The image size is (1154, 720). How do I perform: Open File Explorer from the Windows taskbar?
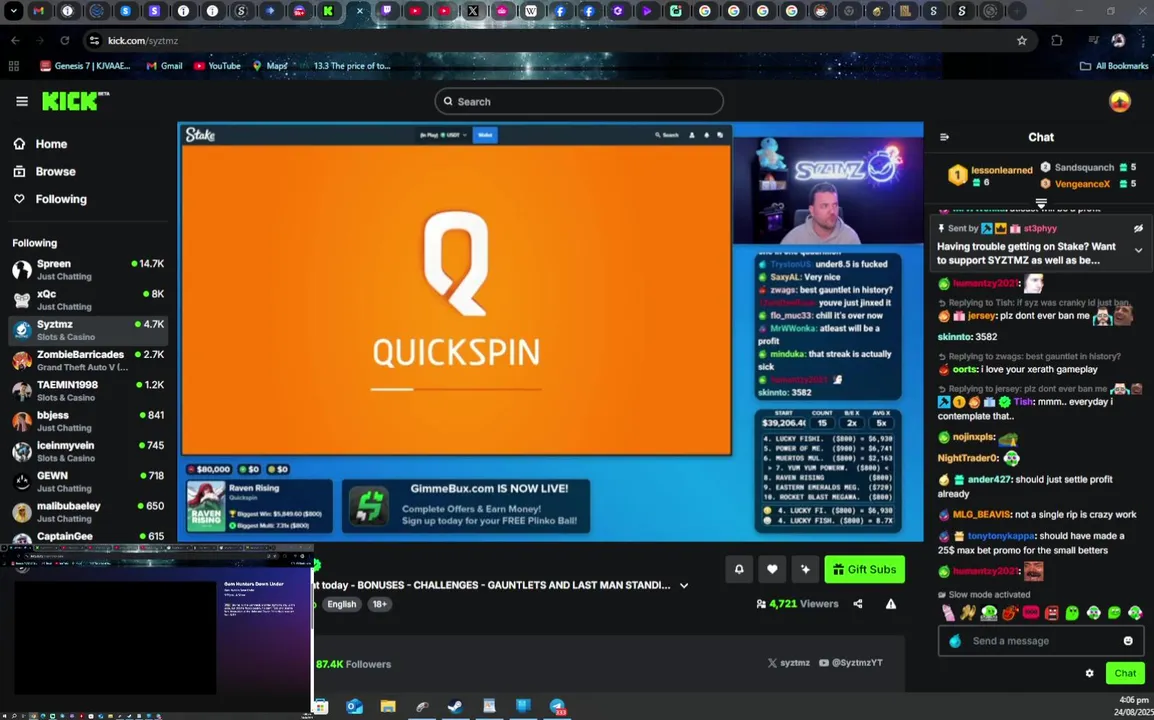pyautogui.click(x=388, y=707)
